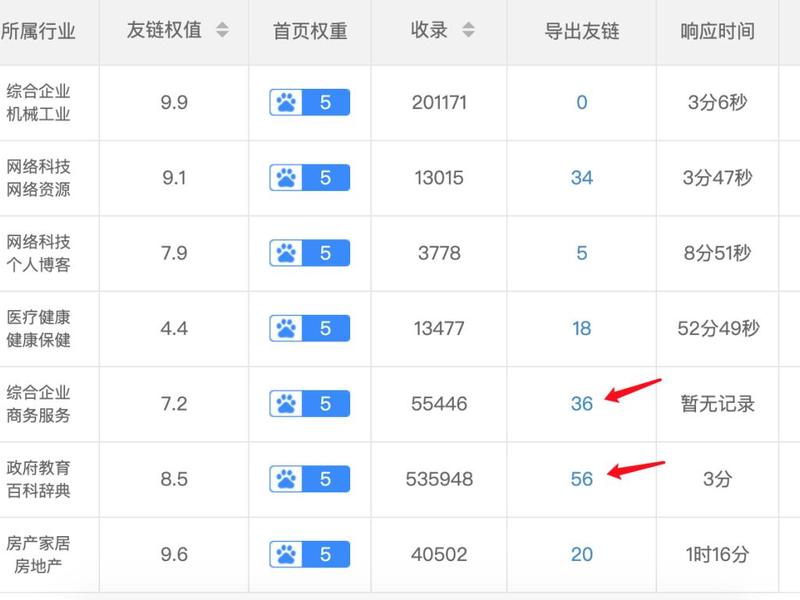The width and height of the screenshot is (800, 600).
Task: Click the Baidu weight badge in the 535948 row
Action: click(310, 479)
